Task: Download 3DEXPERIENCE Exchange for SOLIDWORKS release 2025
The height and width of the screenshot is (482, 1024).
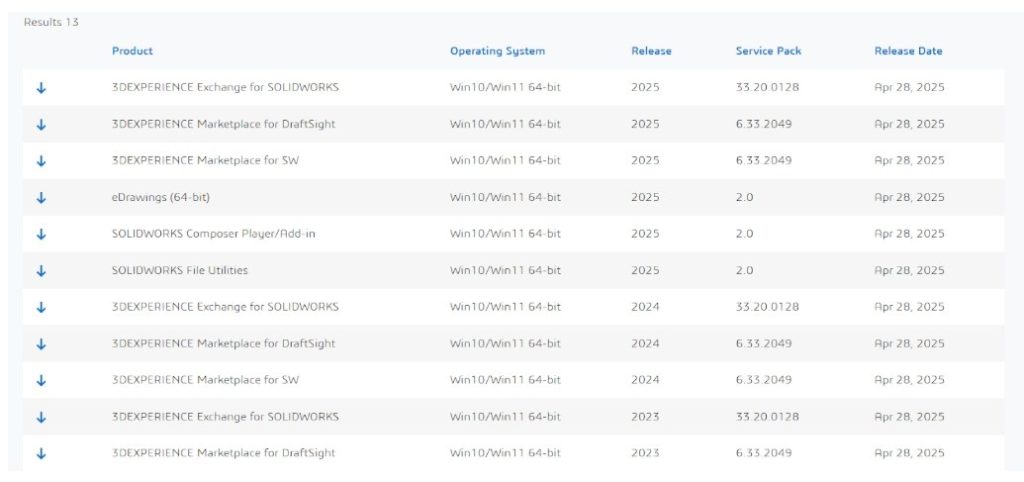Action: click(41, 88)
